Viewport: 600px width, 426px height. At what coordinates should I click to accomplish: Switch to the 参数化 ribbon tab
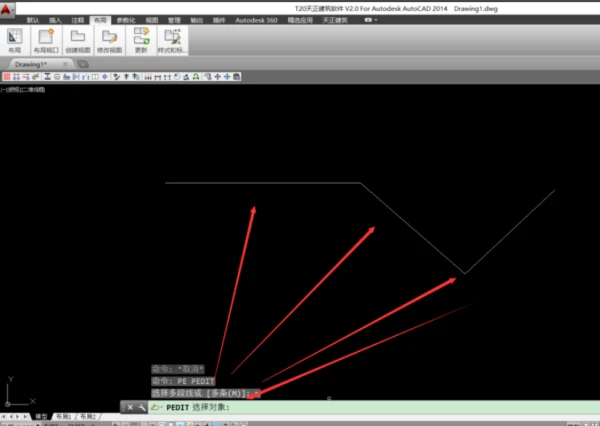(126, 20)
